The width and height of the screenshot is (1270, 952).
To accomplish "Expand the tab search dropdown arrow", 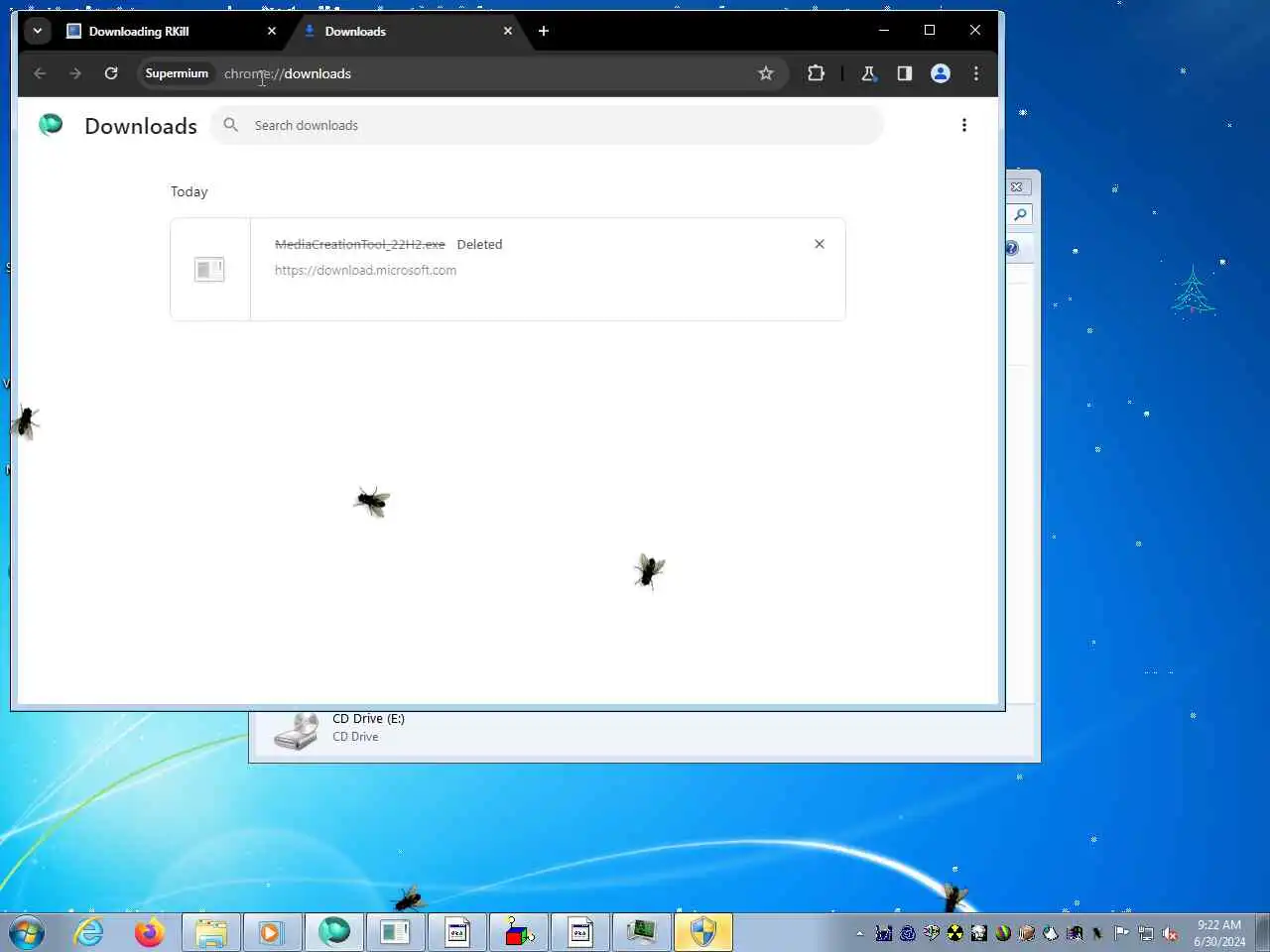I will coord(38,31).
